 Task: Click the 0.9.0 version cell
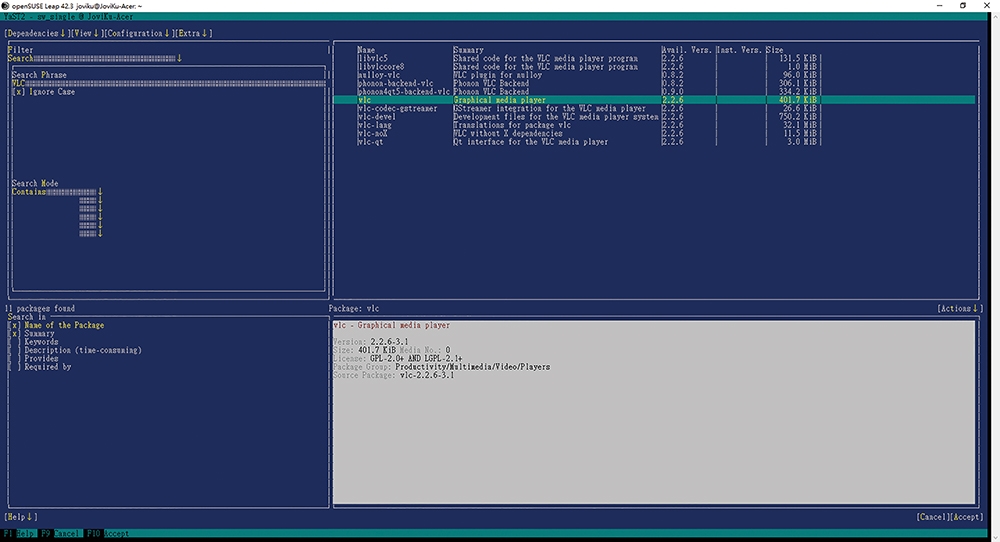672,91
